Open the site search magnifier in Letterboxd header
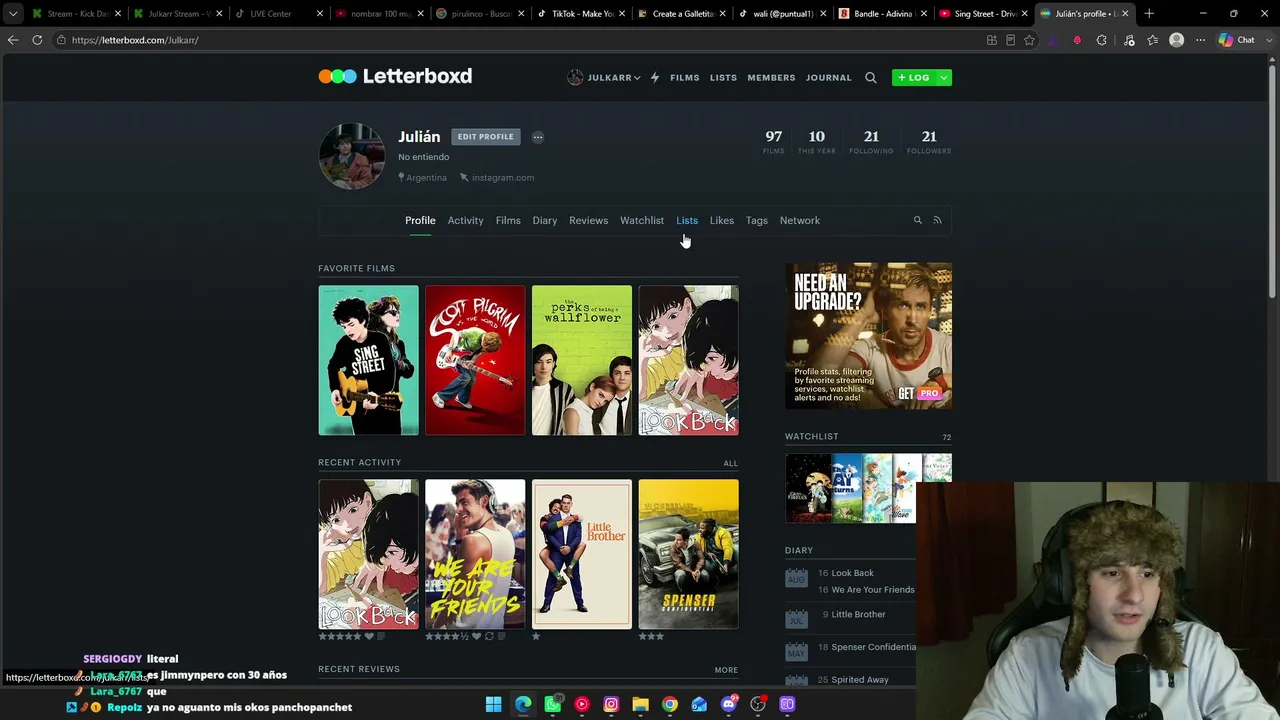 (871, 77)
